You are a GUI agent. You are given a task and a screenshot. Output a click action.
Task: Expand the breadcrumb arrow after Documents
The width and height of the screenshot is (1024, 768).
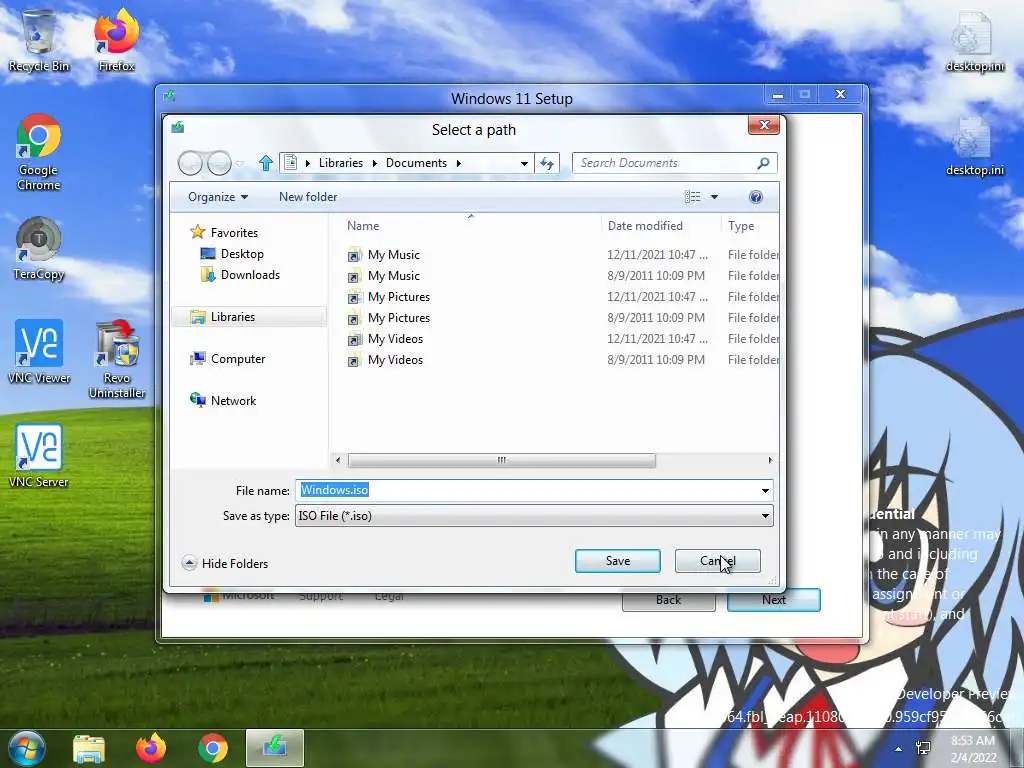coord(458,163)
